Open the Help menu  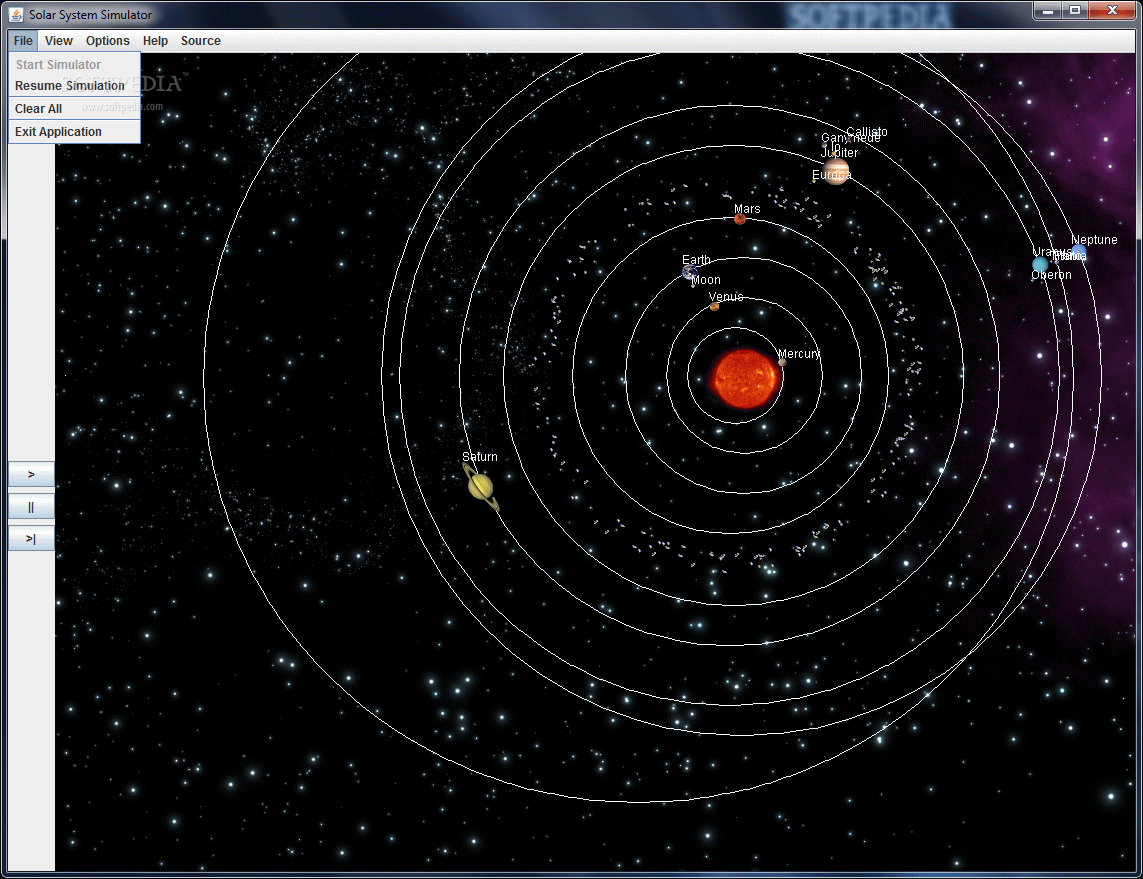(155, 40)
